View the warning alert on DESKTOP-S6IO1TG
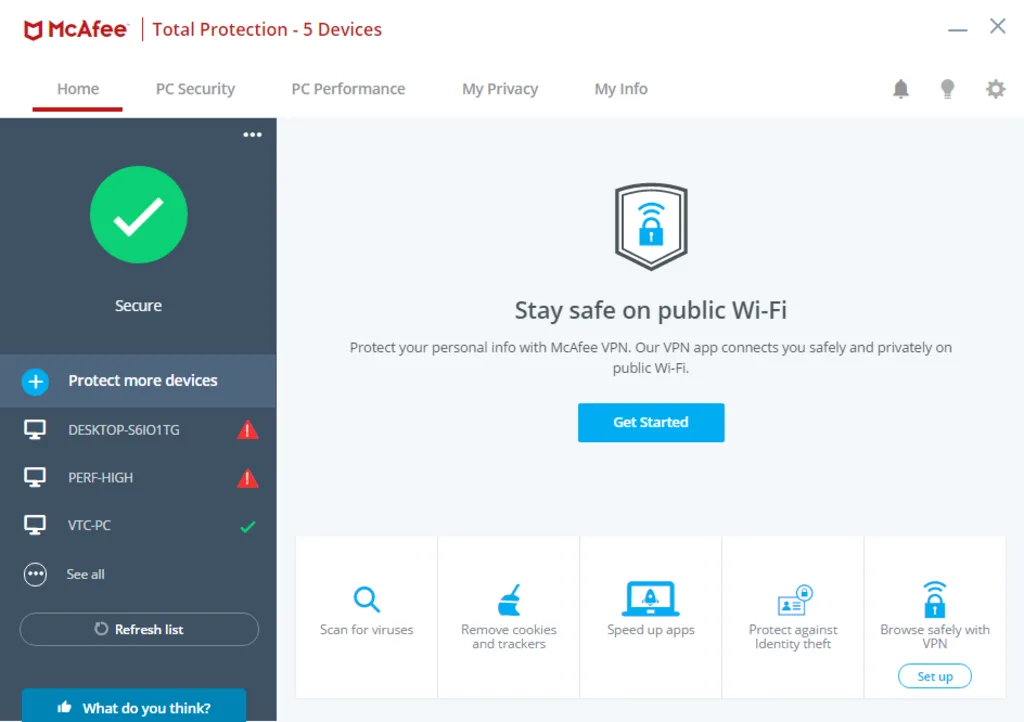The image size is (1024, 722). pos(247,429)
